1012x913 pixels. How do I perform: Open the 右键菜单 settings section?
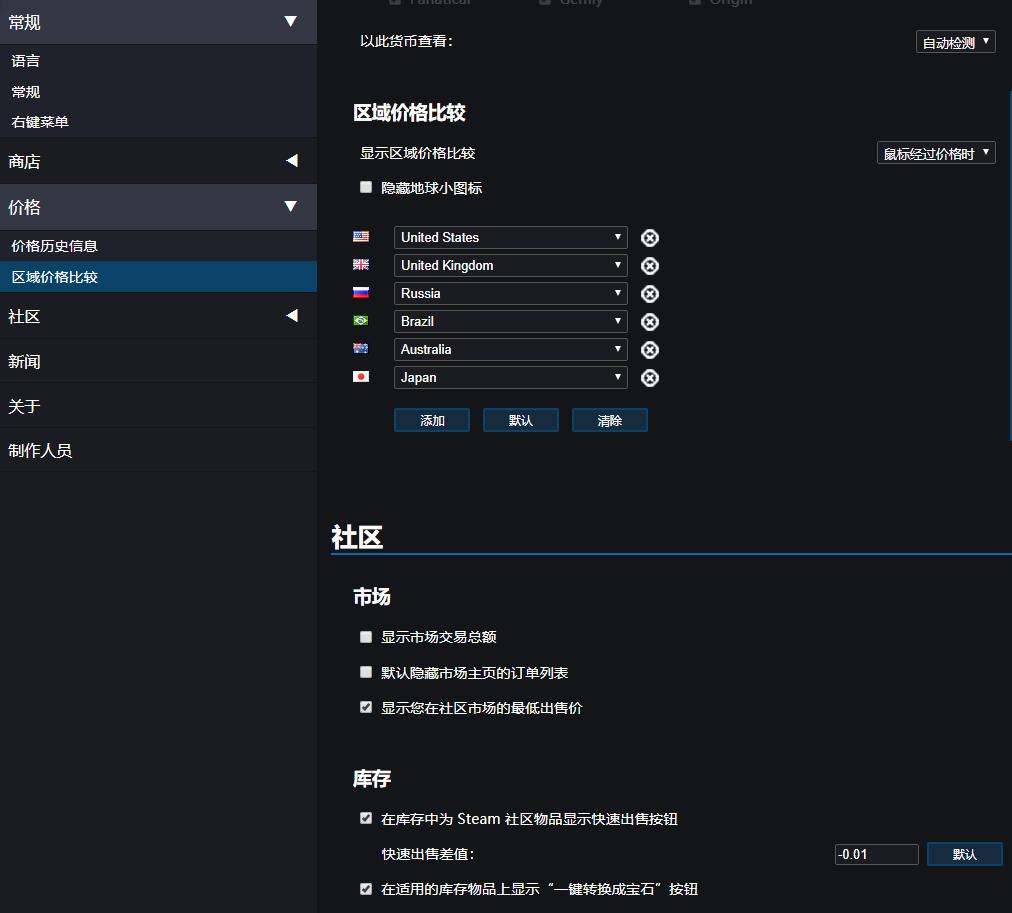pyautogui.click(x=43, y=121)
